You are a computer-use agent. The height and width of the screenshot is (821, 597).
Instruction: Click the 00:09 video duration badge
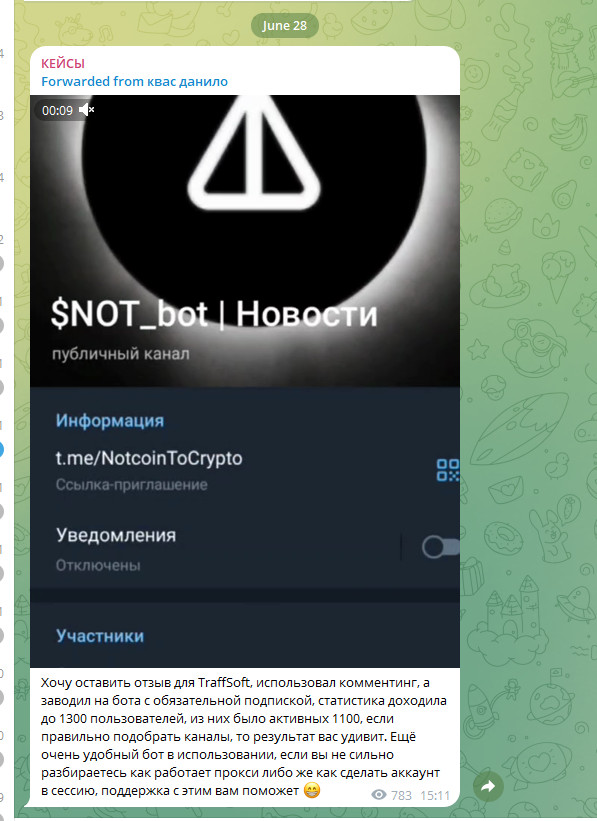coord(57,110)
